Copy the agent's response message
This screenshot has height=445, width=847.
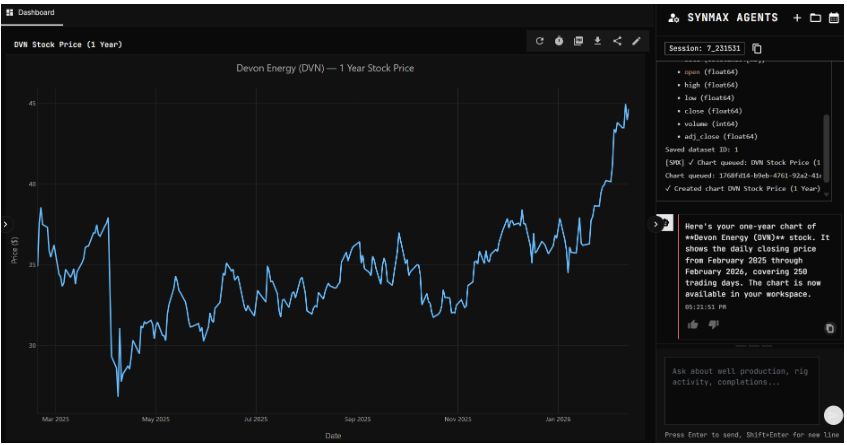(x=830, y=328)
